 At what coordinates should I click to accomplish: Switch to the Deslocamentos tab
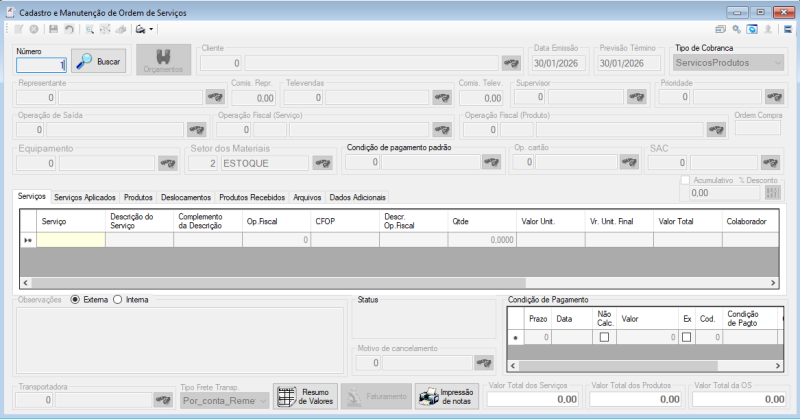[x=186, y=198]
